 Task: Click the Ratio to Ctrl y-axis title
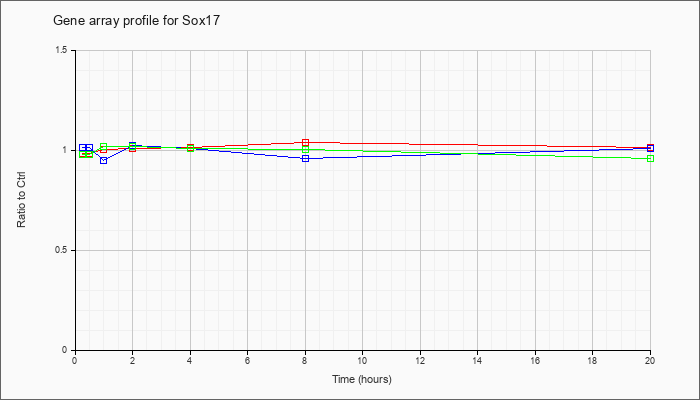pyautogui.click(x=21, y=201)
